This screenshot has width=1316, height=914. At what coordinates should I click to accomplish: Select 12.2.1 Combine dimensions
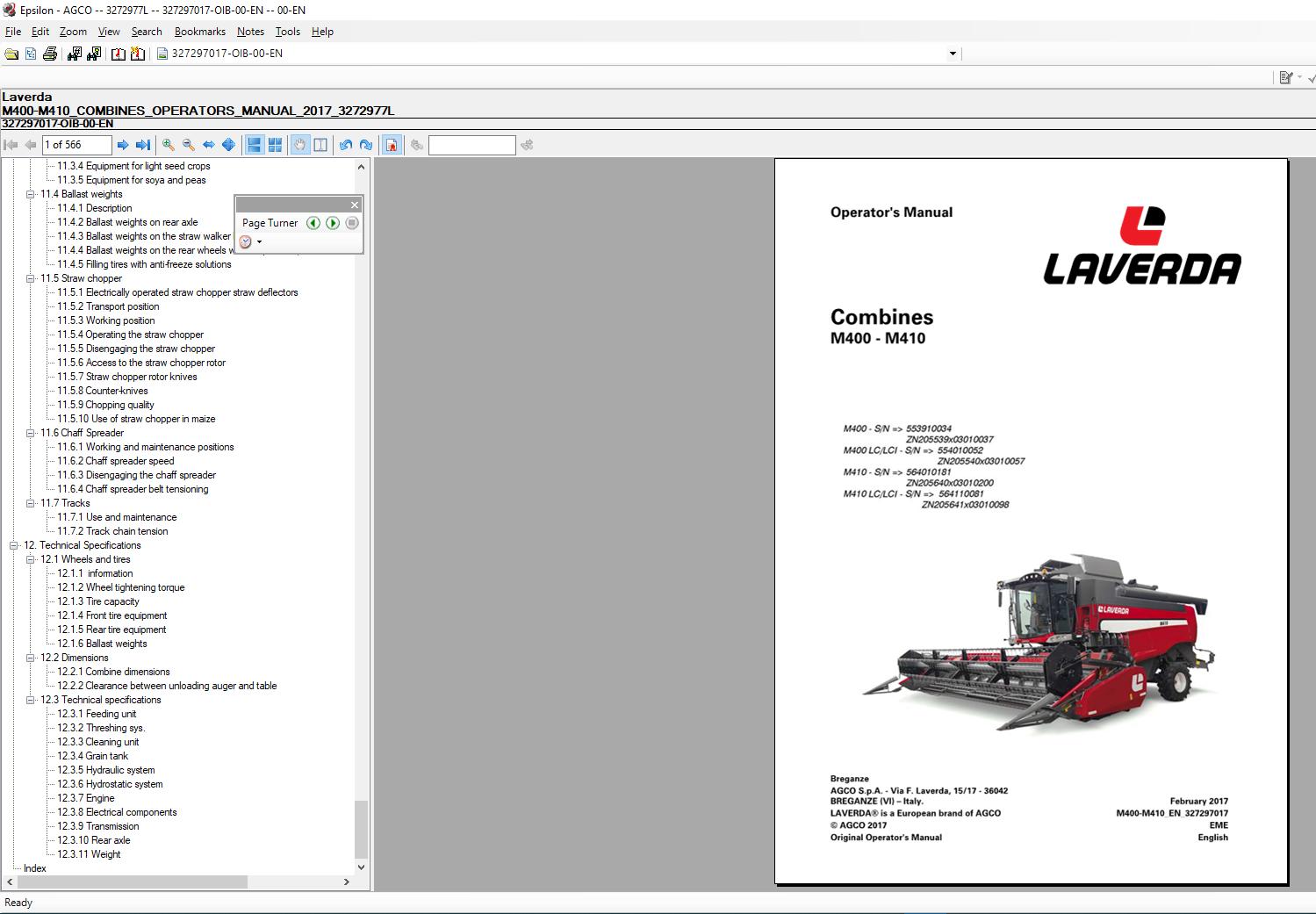point(113,672)
